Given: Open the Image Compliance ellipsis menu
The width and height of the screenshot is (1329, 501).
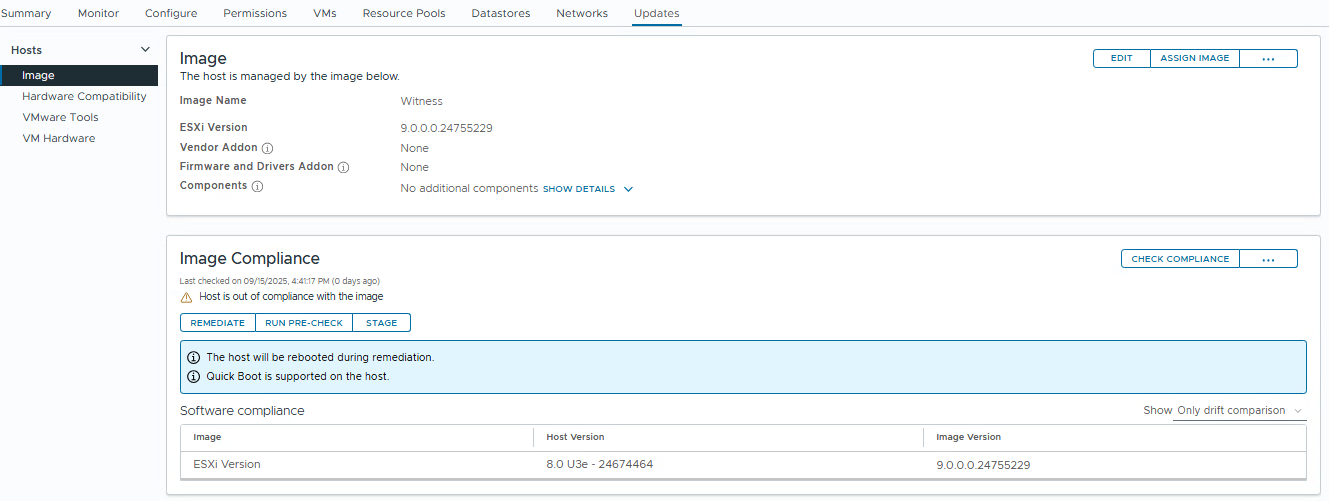Looking at the screenshot, I should click(x=1268, y=259).
